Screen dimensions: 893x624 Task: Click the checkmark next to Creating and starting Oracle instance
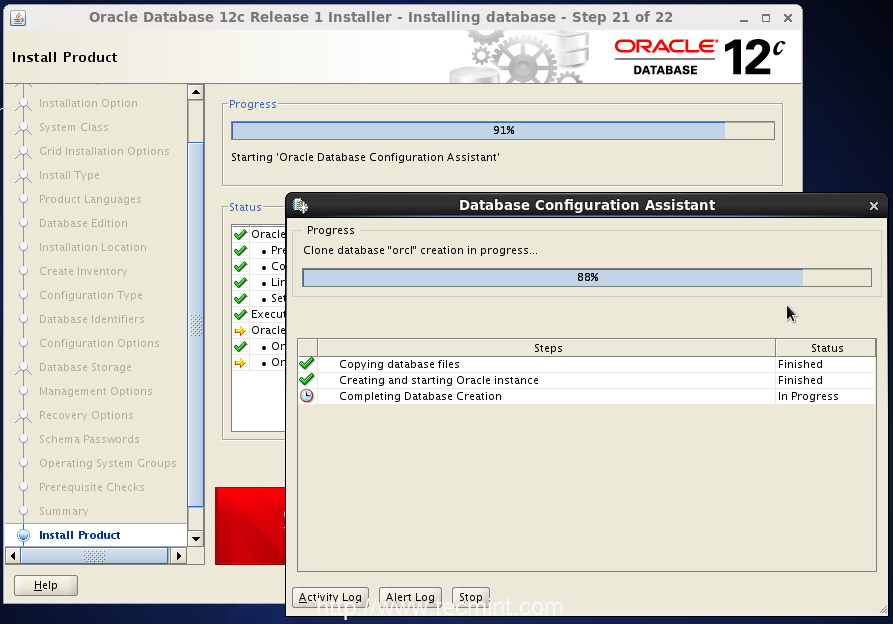pos(307,380)
